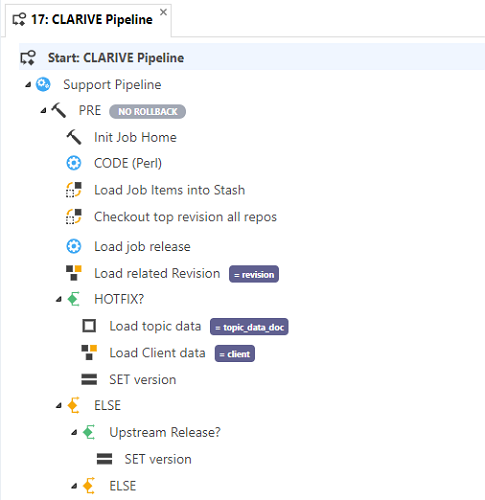The height and width of the screenshot is (500, 485).
Task: Click the Checkout top revision all repos icon
Action: 74,217
